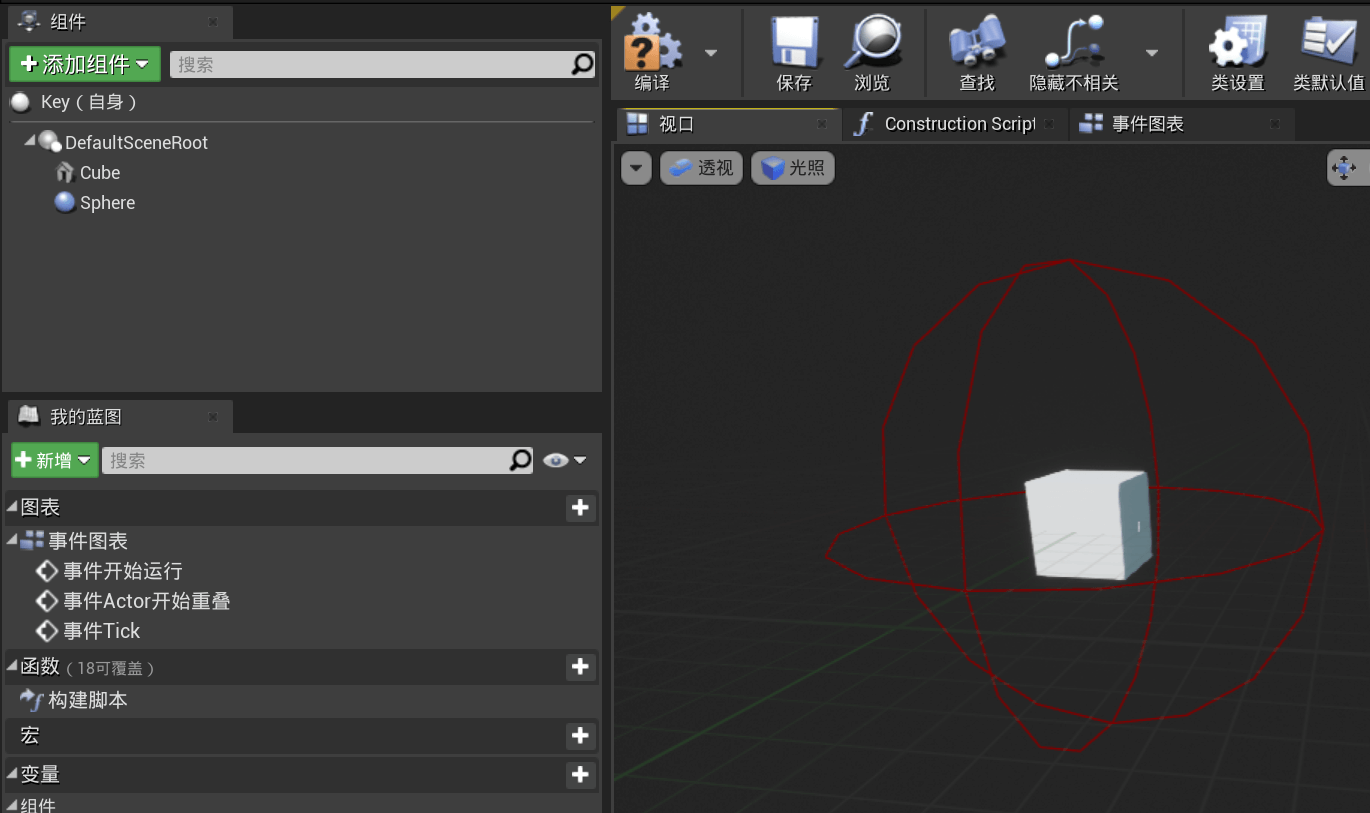The image size is (1370, 813).
Task: Click the 添加组件 (Add Component) button
Action: [85, 65]
